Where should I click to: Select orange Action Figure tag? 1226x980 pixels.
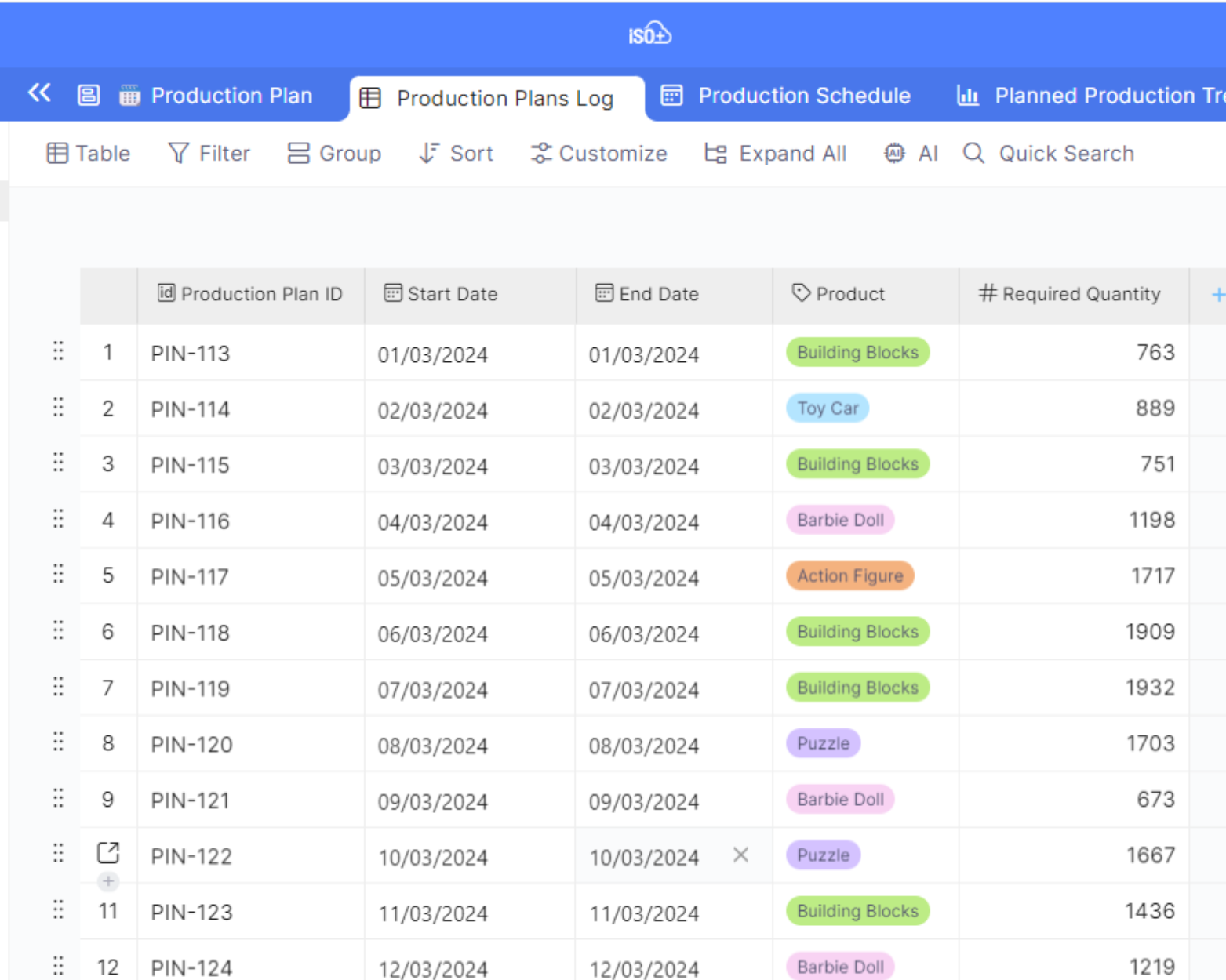(849, 576)
